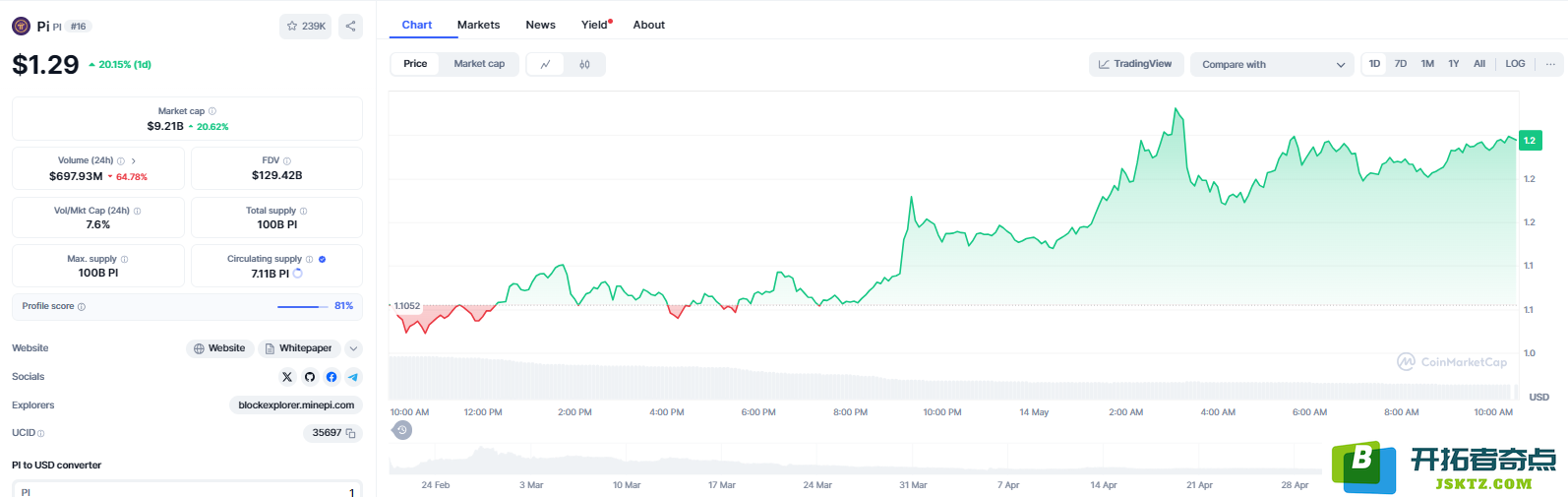This screenshot has width=1568, height=497.
Task: Open the Whitepaper link
Action: (x=299, y=348)
